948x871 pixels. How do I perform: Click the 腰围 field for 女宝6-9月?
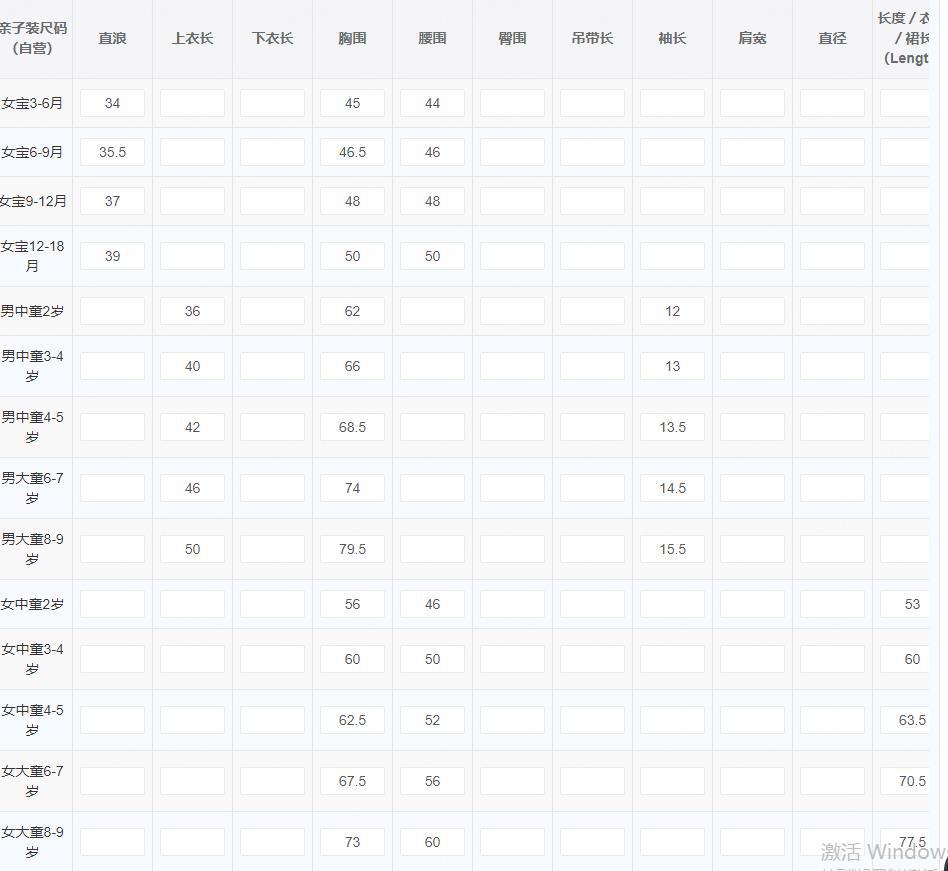pyautogui.click(x=432, y=152)
